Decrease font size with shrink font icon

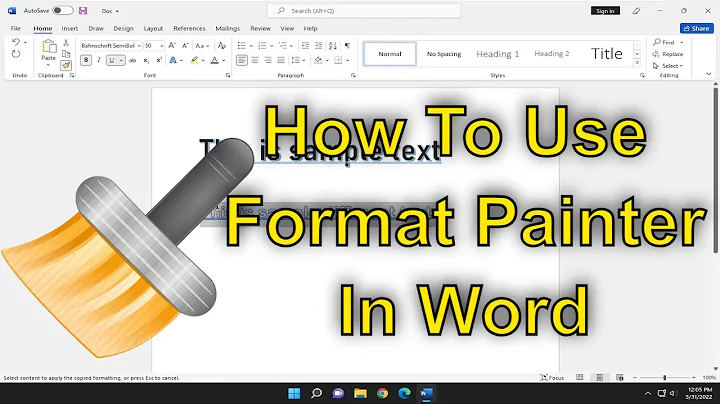point(185,45)
